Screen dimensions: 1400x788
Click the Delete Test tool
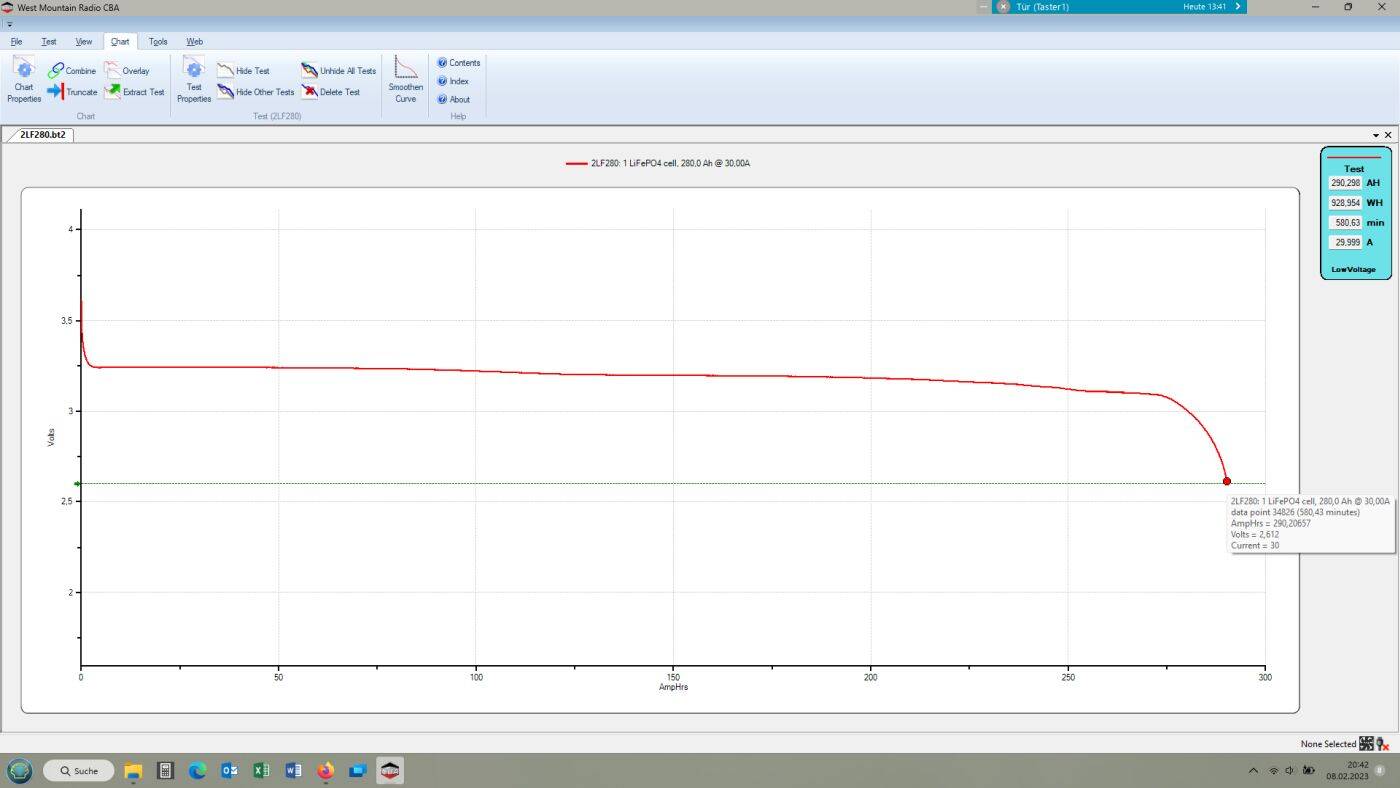pyautogui.click(x=331, y=92)
